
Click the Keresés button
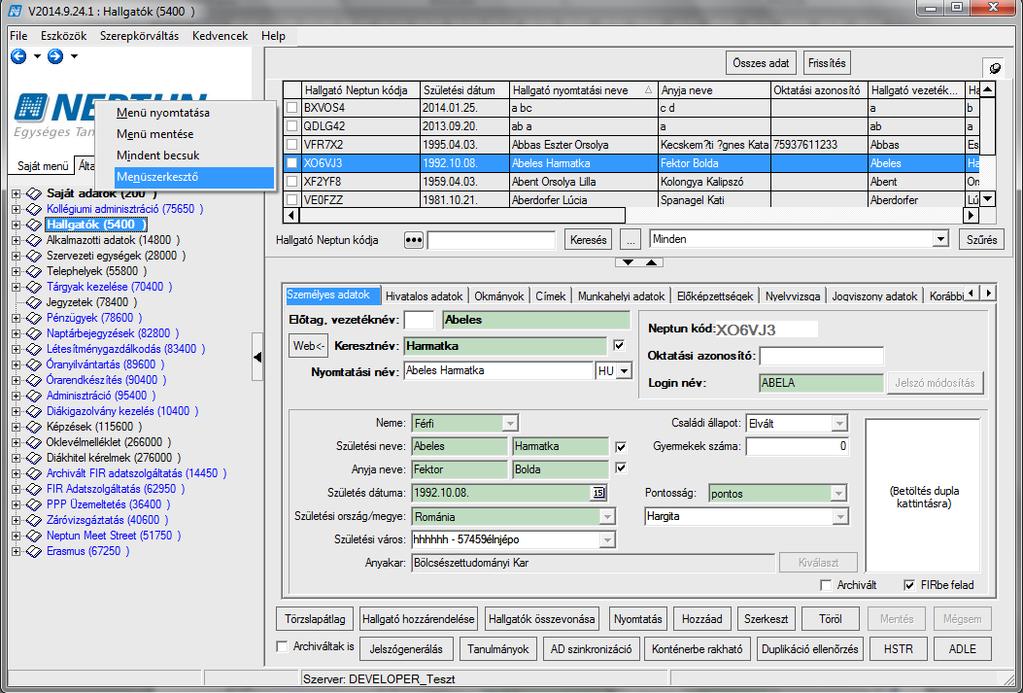pyautogui.click(x=588, y=240)
